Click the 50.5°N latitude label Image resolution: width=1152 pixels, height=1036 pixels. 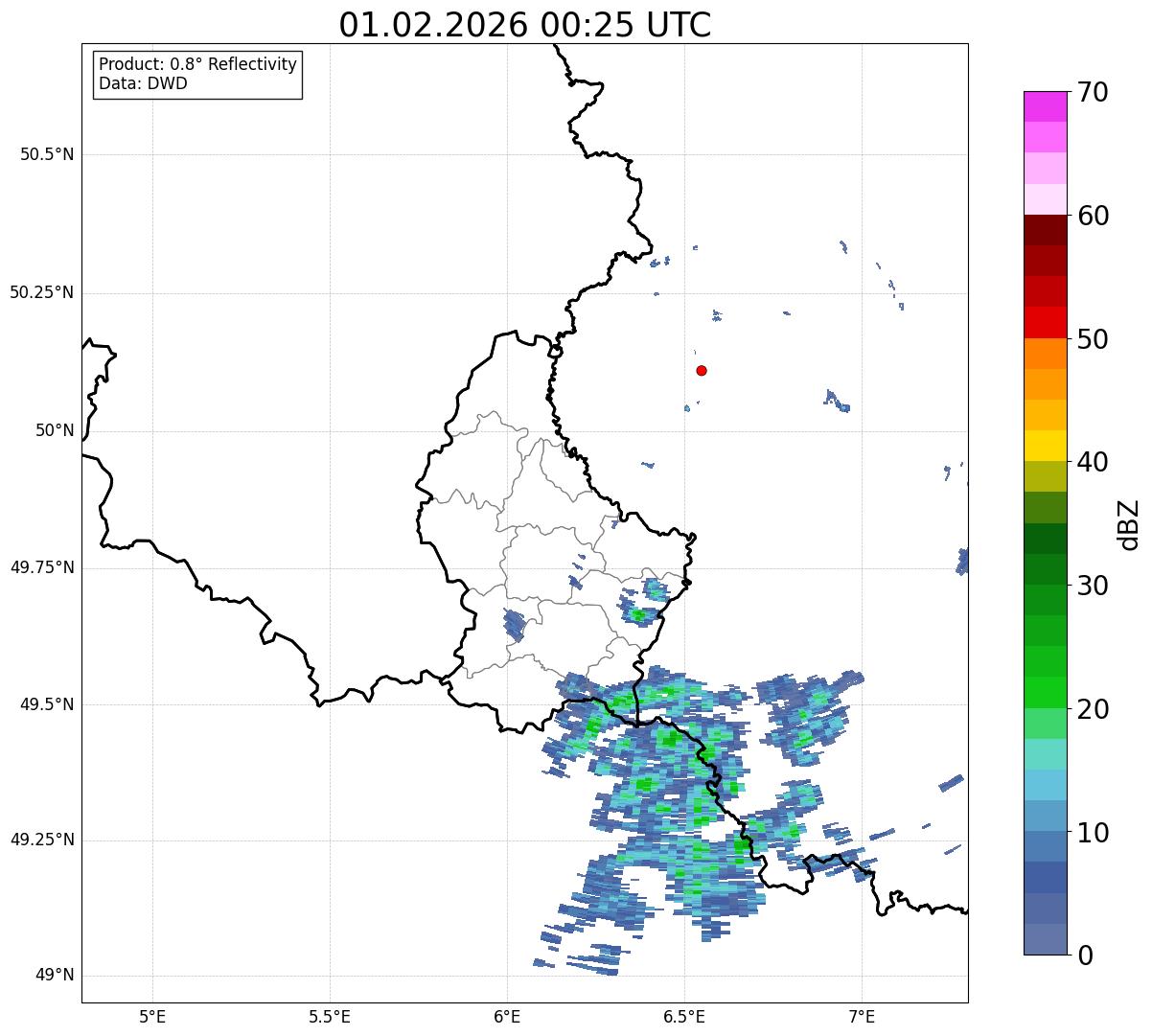point(48,154)
